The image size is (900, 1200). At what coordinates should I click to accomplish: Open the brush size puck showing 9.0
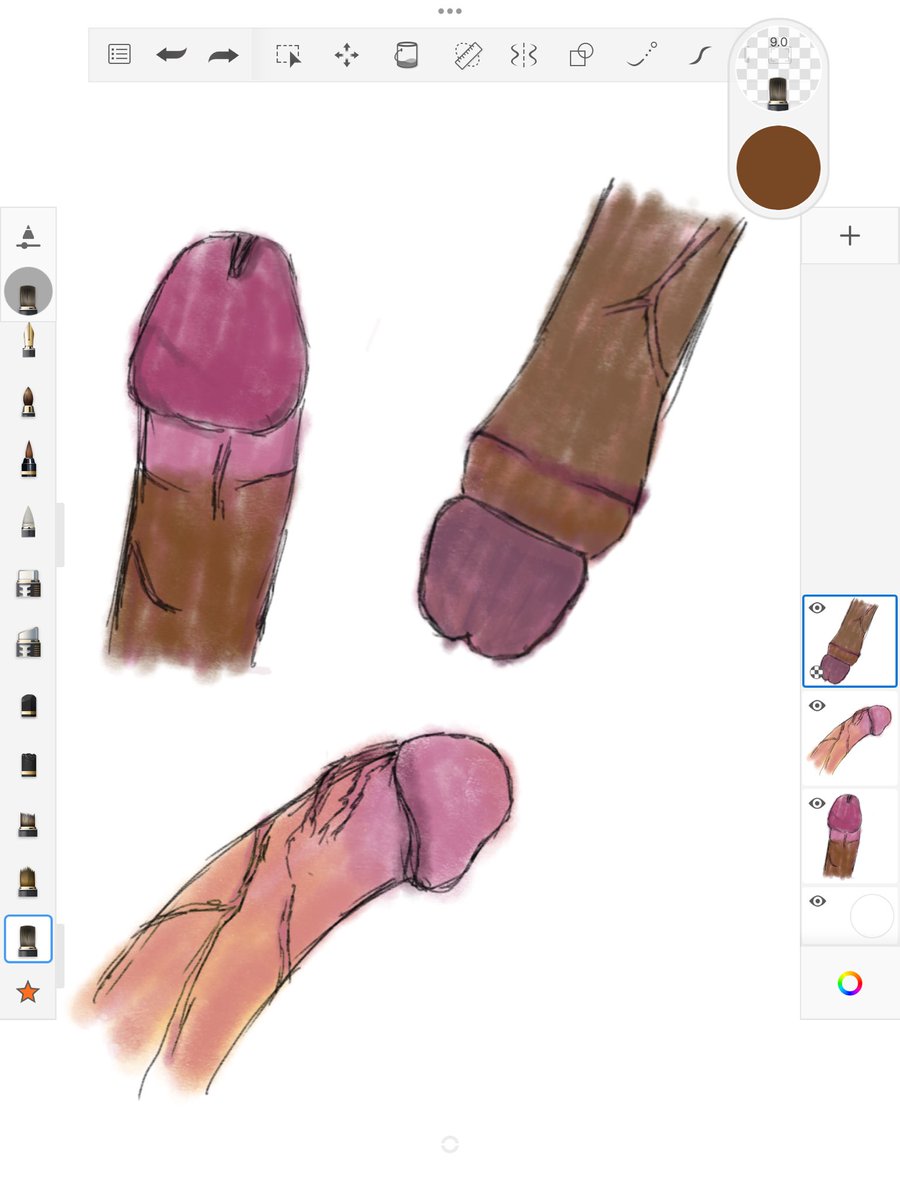pos(778,68)
